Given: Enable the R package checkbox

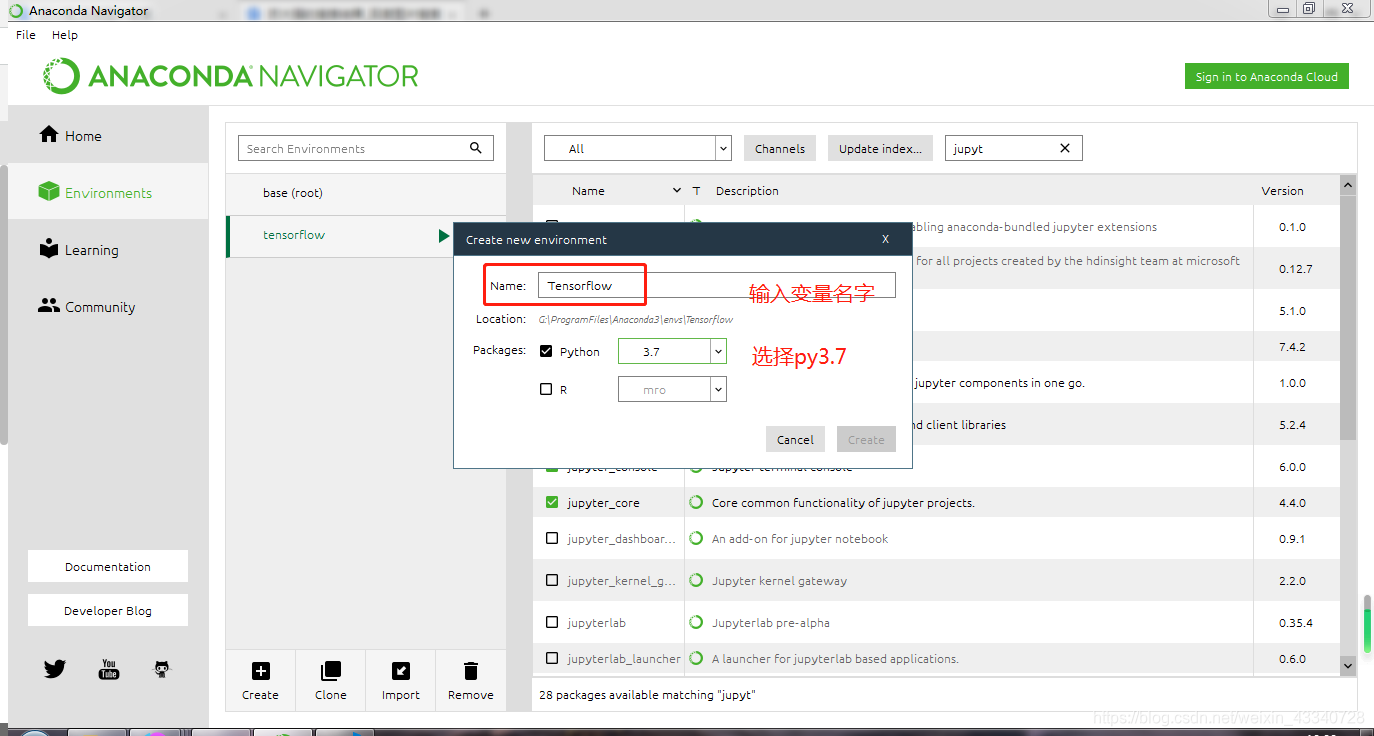Looking at the screenshot, I should tap(546, 389).
